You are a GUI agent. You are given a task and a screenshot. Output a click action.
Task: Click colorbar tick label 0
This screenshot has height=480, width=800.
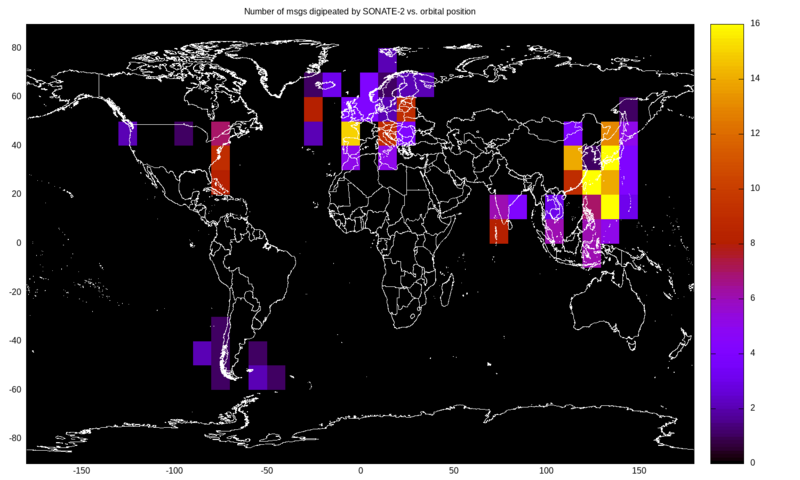tap(752, 463)
